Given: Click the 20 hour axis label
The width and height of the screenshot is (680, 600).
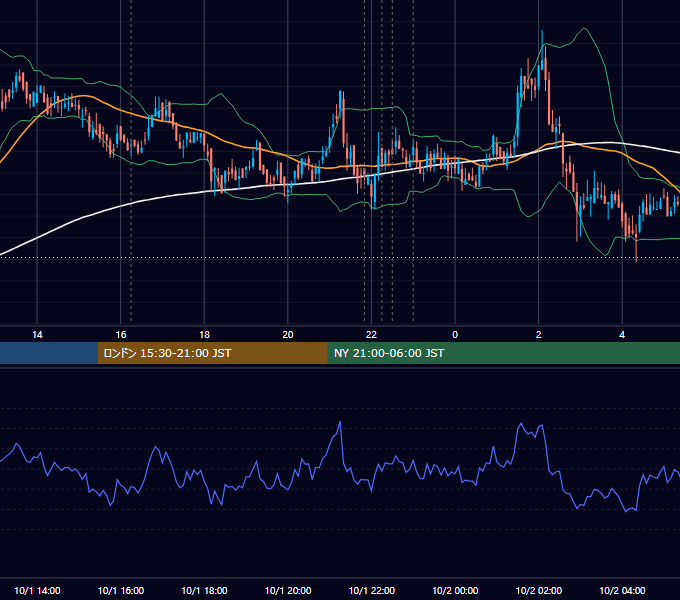Looking at the screenshot, I should pos(288,335).
